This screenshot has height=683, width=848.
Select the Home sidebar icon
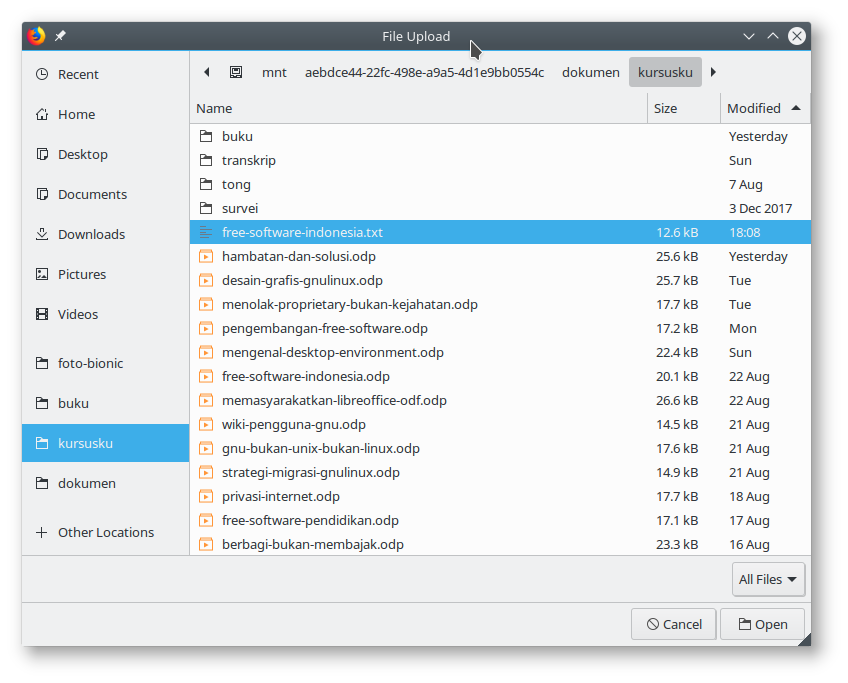click(42, 114)
